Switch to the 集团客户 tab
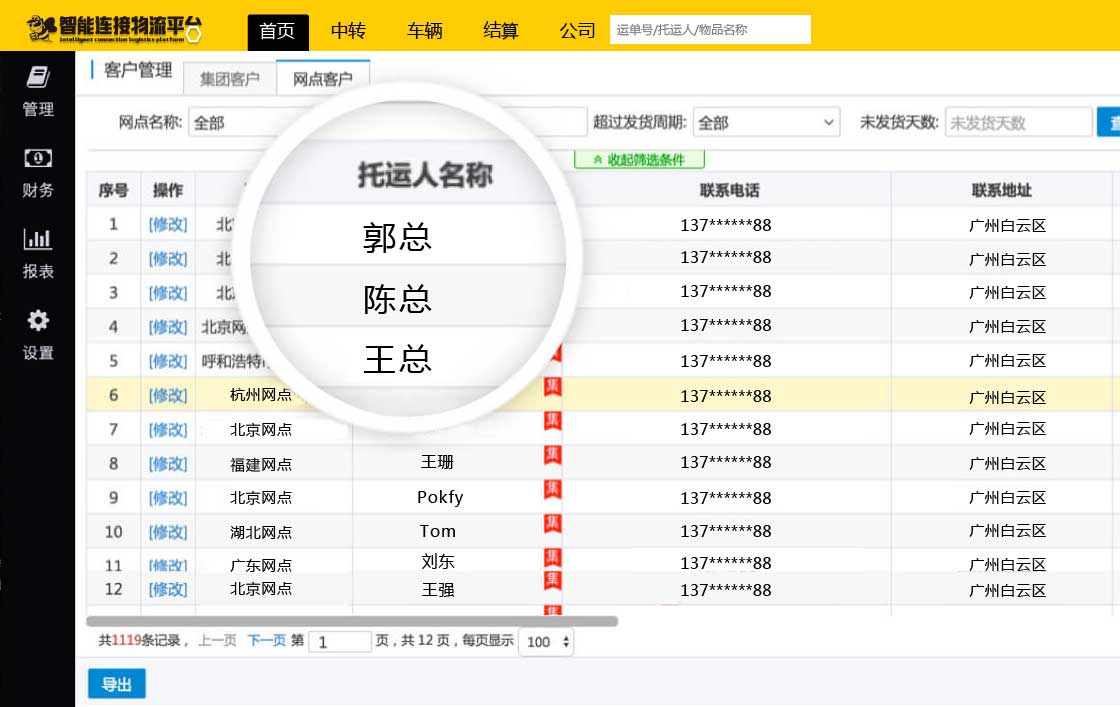The image size is (1120, 707). click(x=230, y=79)
